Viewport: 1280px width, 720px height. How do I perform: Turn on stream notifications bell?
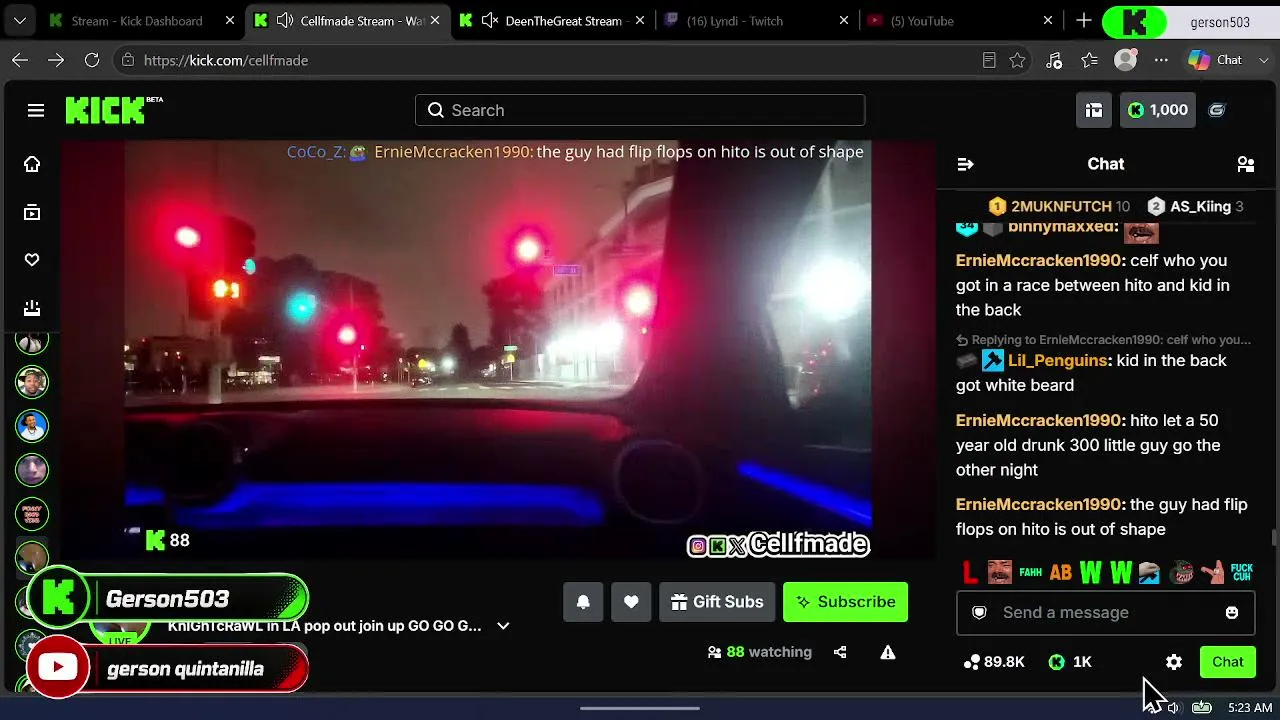(583, 602)
